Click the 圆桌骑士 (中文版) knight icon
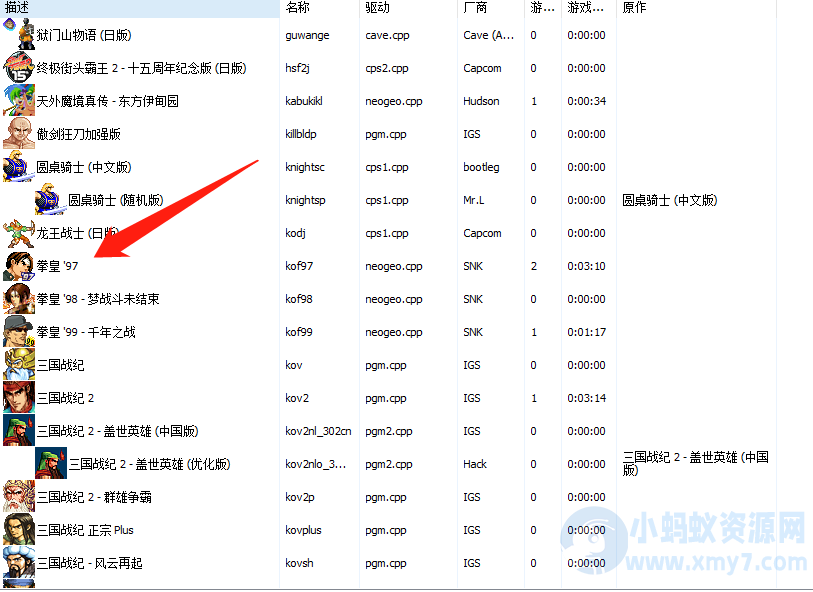Viewport: 813px width, 592px height. point(19,167)
